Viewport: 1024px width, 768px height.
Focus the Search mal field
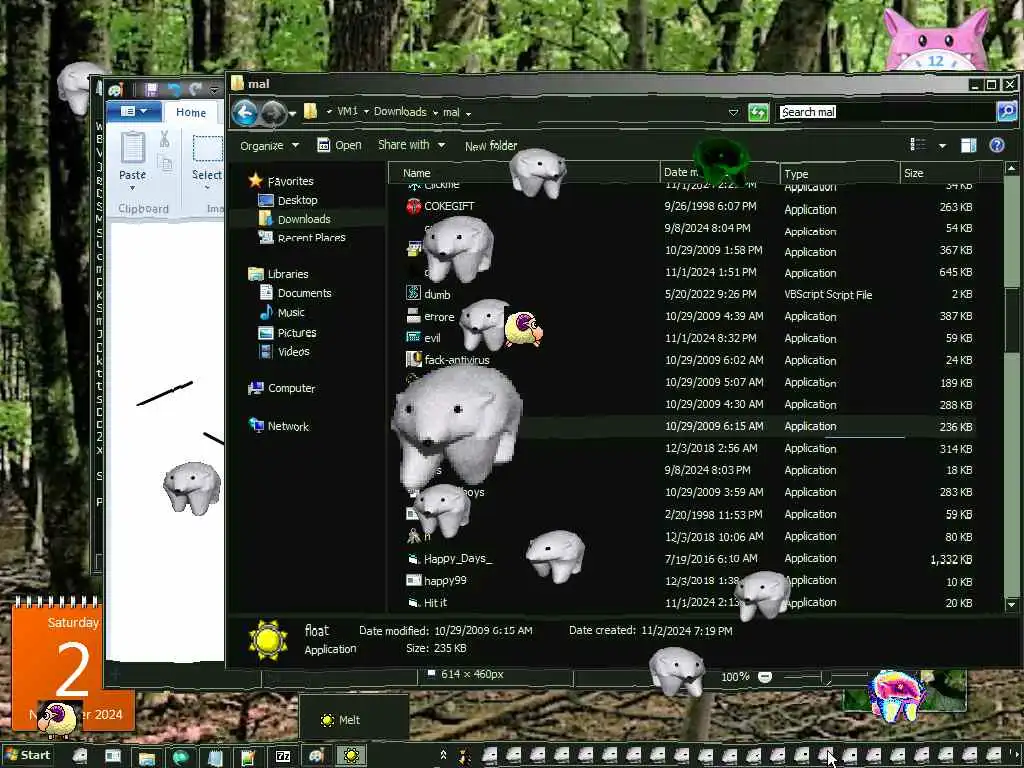coord(886,112)
